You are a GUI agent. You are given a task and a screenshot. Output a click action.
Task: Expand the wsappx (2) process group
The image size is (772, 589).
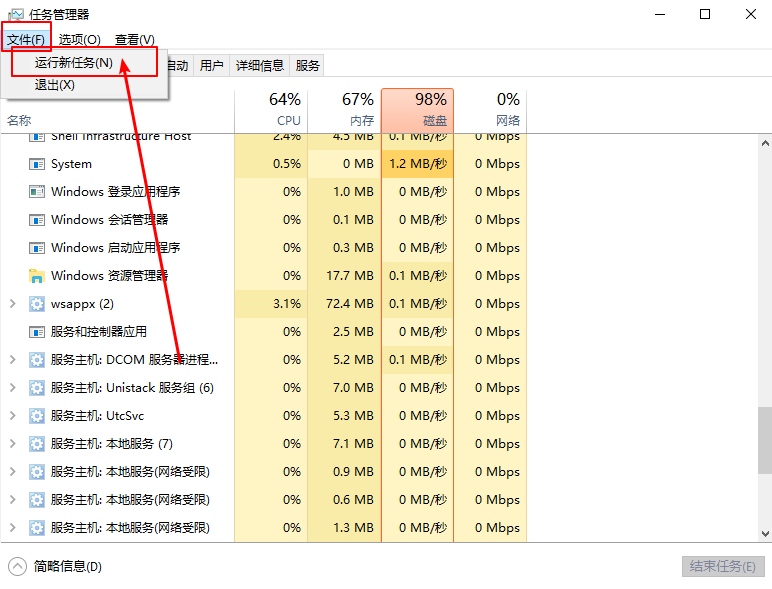pyautogui.click(x=12, y=304)
